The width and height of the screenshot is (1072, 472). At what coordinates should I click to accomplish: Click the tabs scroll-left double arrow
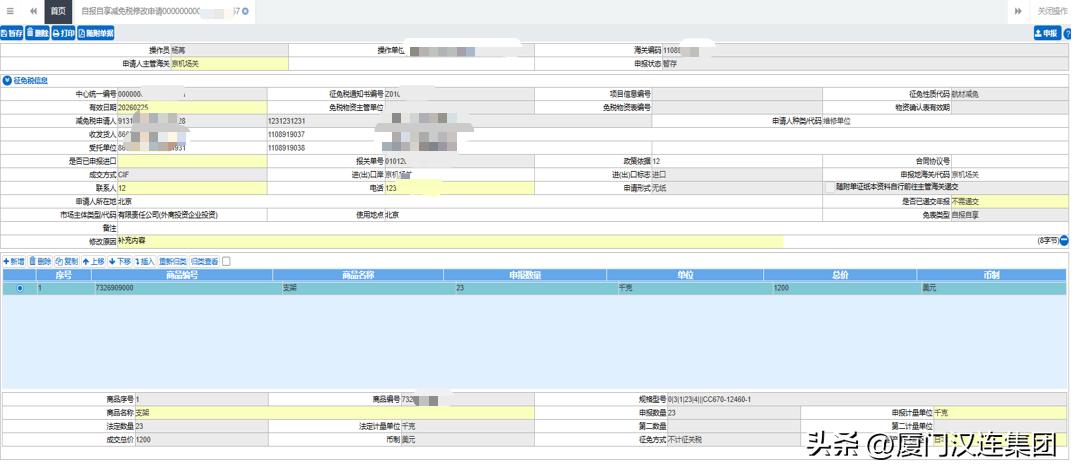pos(34,12)
